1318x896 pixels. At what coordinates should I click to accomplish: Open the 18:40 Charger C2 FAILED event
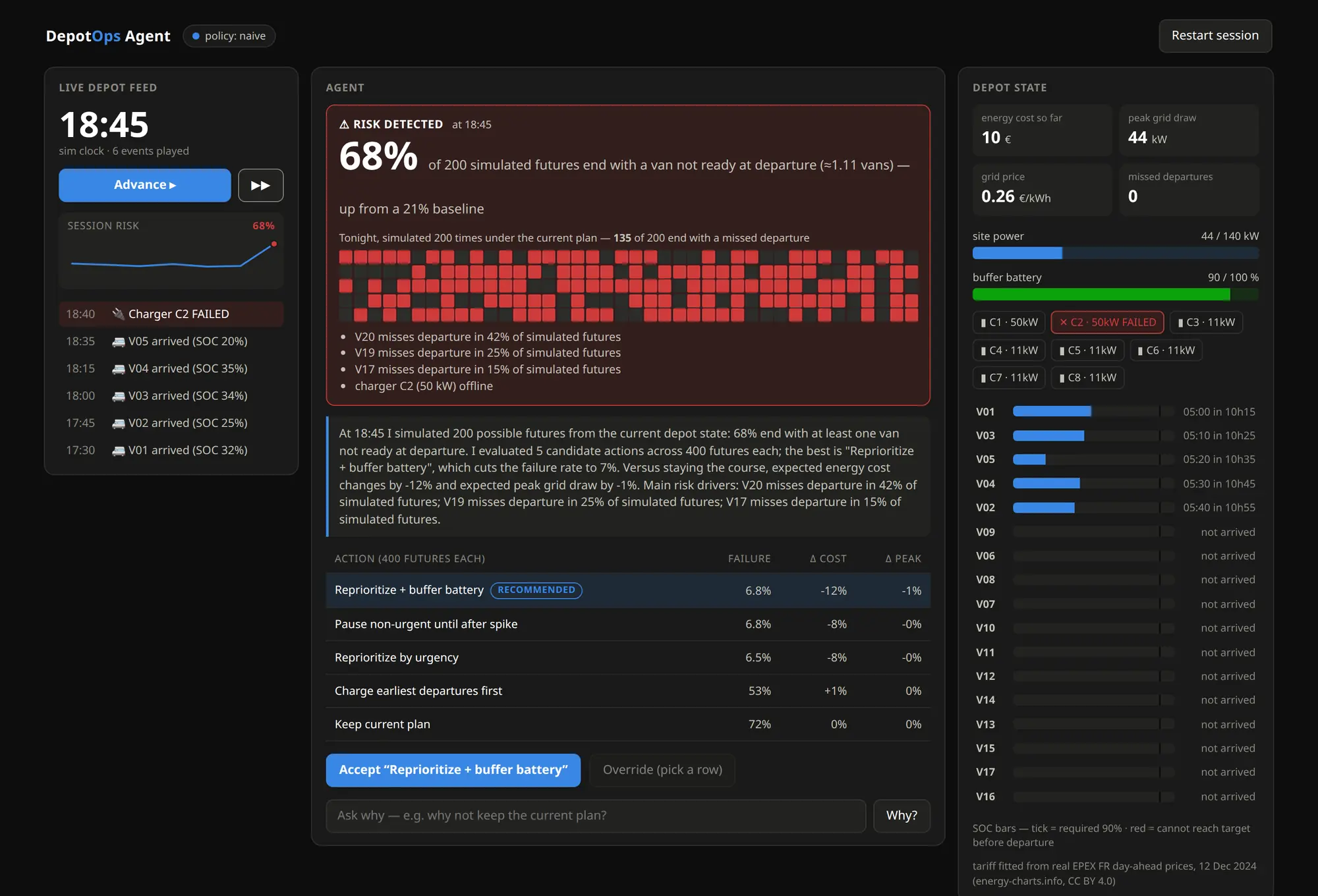171,314
